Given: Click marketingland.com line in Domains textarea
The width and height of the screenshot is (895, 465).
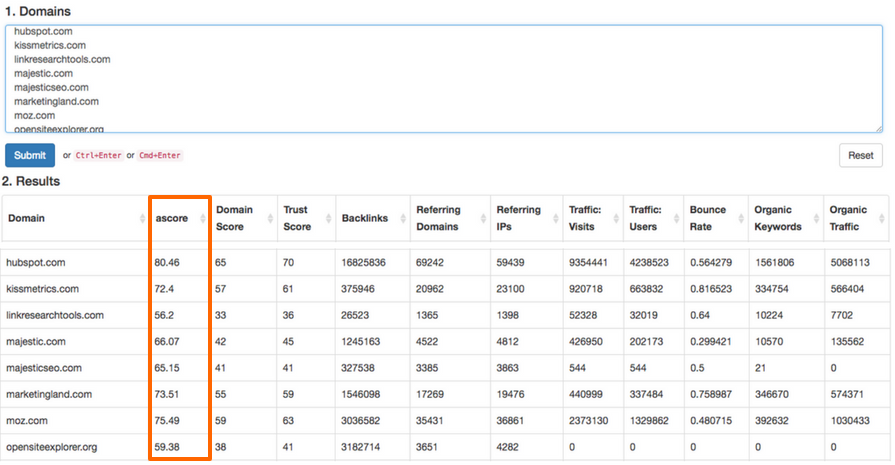Looking at the screenshot, I should pos(57,102).
